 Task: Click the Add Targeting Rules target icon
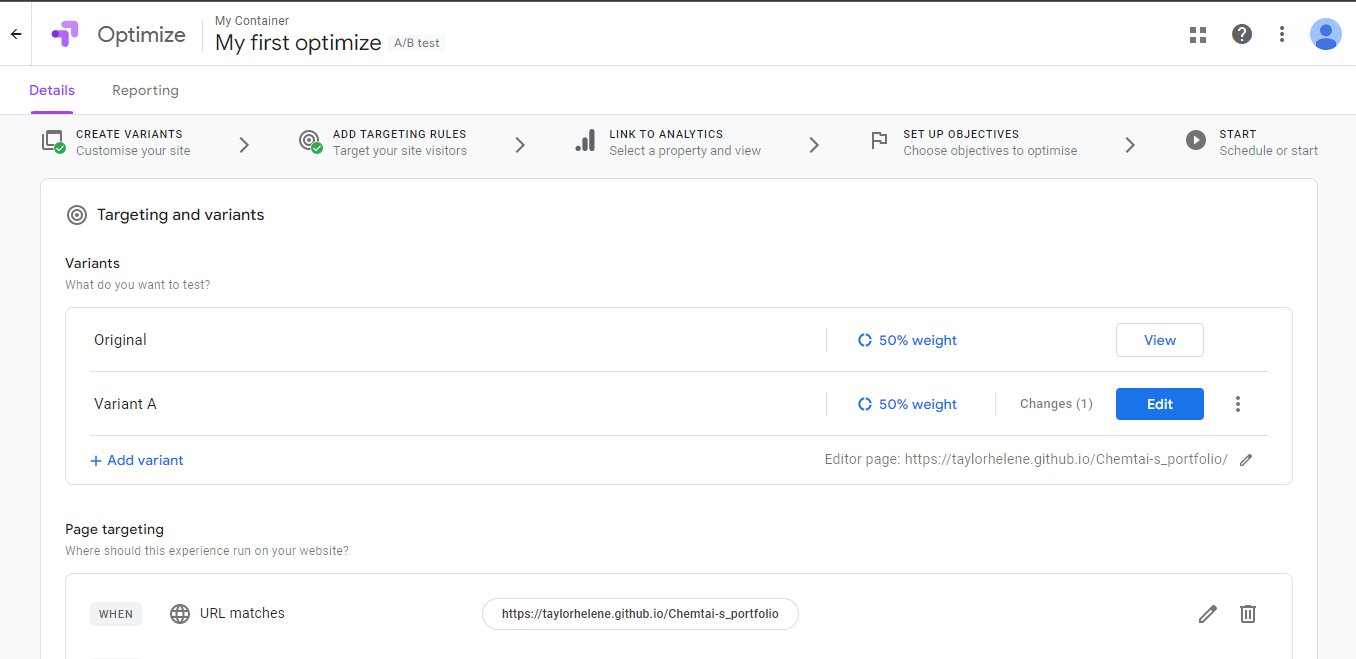(x=311, y=141)
